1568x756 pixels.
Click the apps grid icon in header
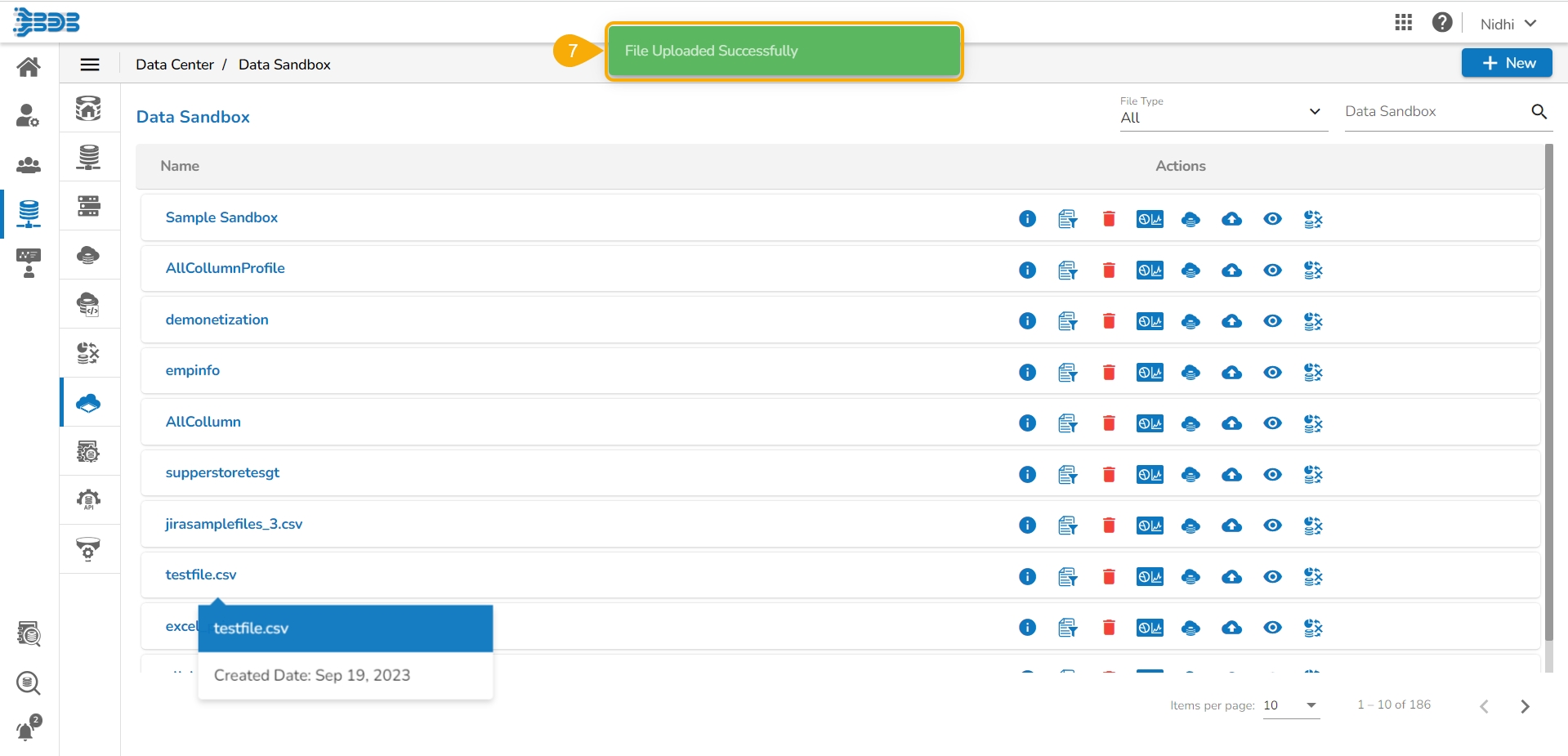pyautogui.click(x=1403, y=23)
